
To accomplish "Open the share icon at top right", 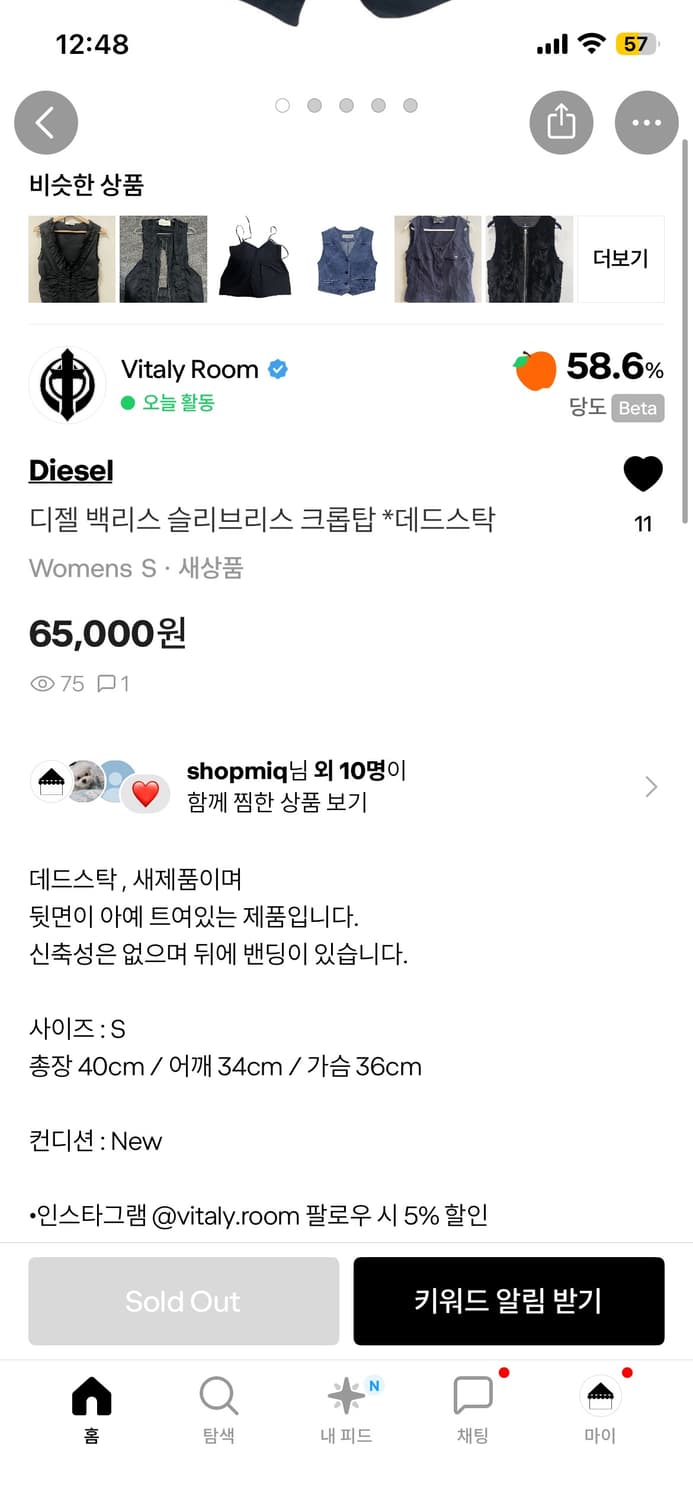I will click(x=561, y=122).
